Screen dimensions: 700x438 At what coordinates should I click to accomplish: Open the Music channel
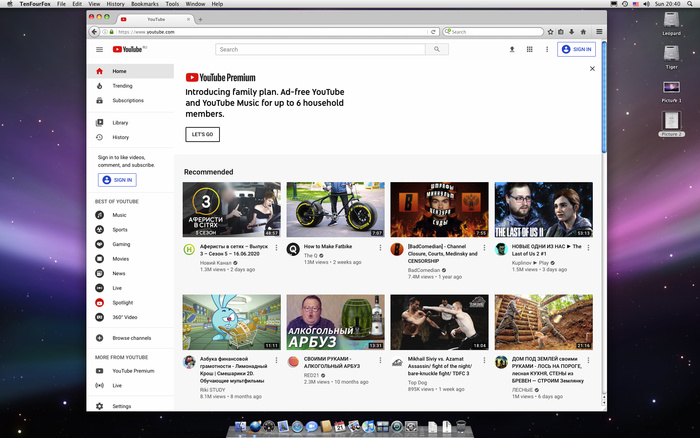tap(130, 215)
